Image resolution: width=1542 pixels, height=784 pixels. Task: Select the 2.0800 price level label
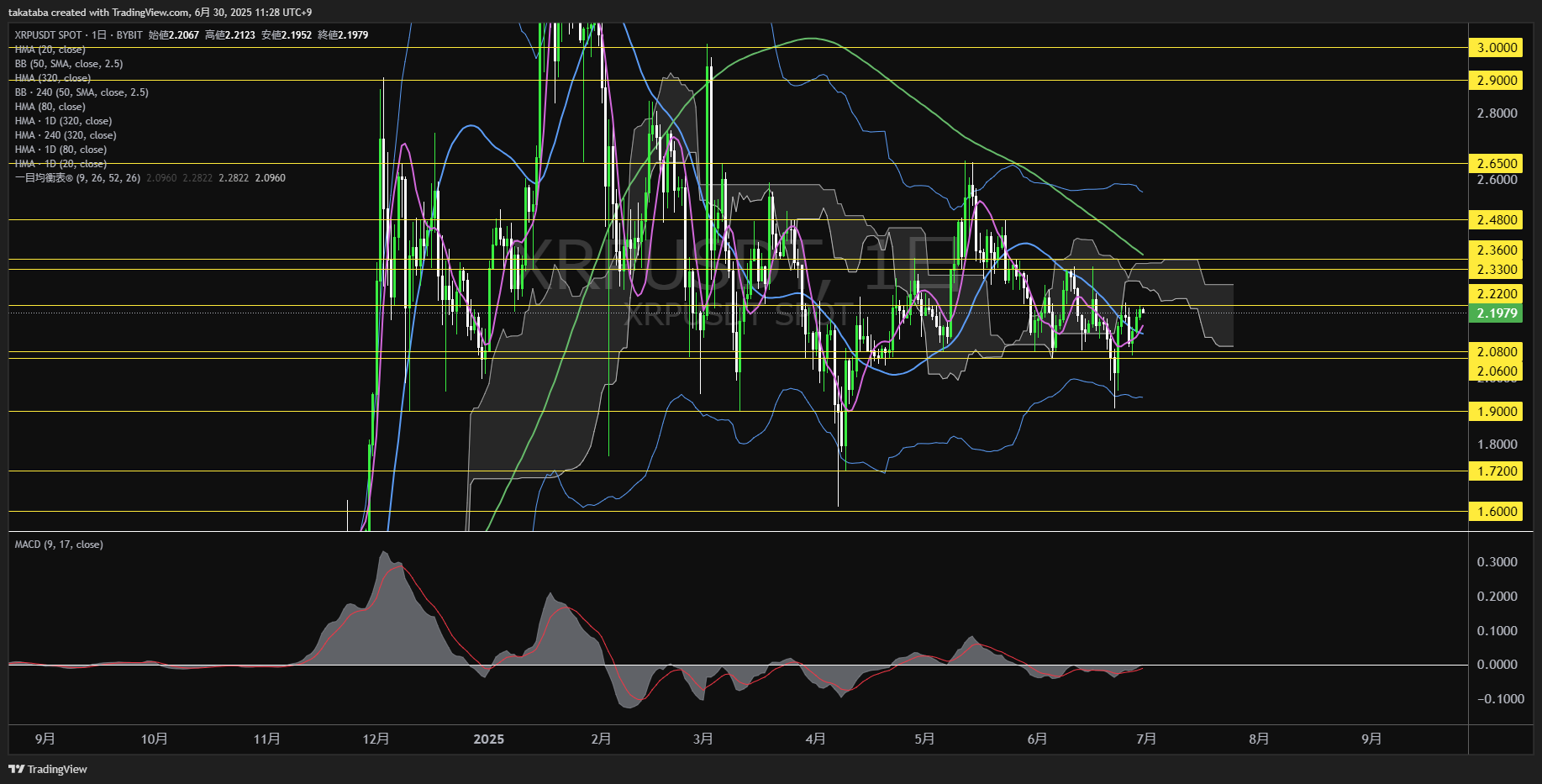click(1496, 352)
